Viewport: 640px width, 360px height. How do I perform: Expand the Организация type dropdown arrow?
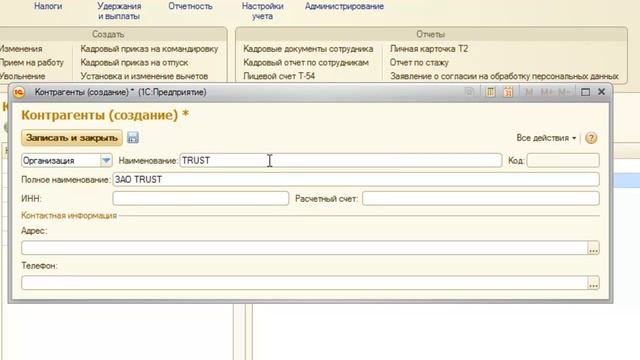pyautogui.click(x=106, y=160)
